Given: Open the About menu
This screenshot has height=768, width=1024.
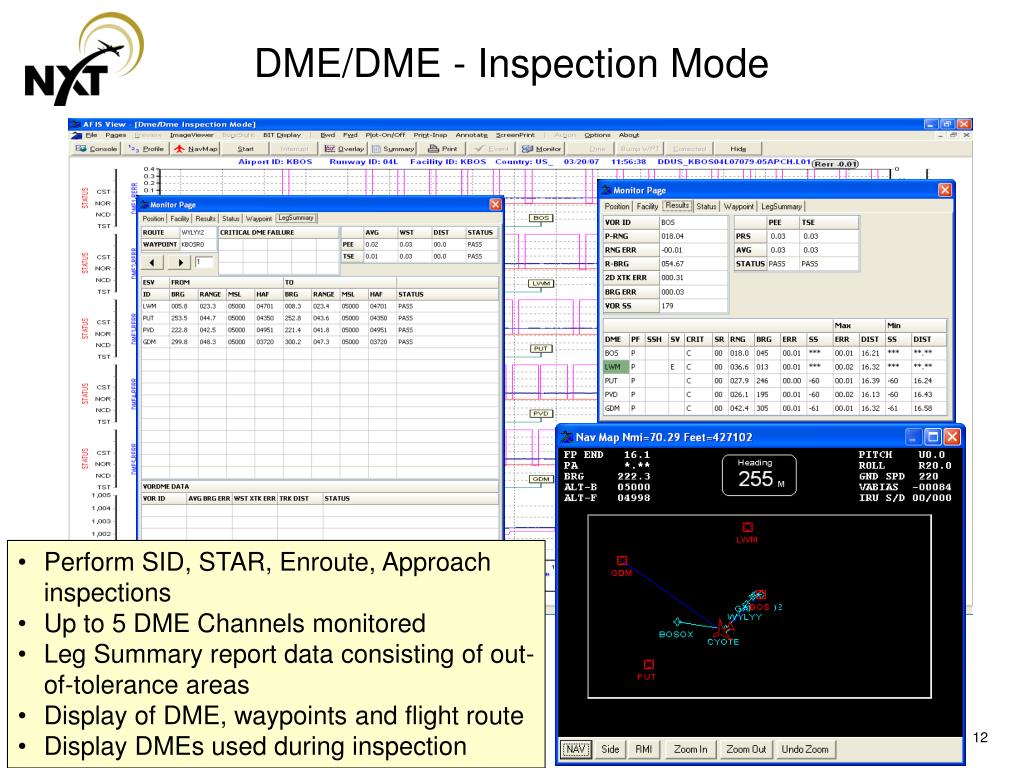Looking at the screenshot, I should point(629,135).
